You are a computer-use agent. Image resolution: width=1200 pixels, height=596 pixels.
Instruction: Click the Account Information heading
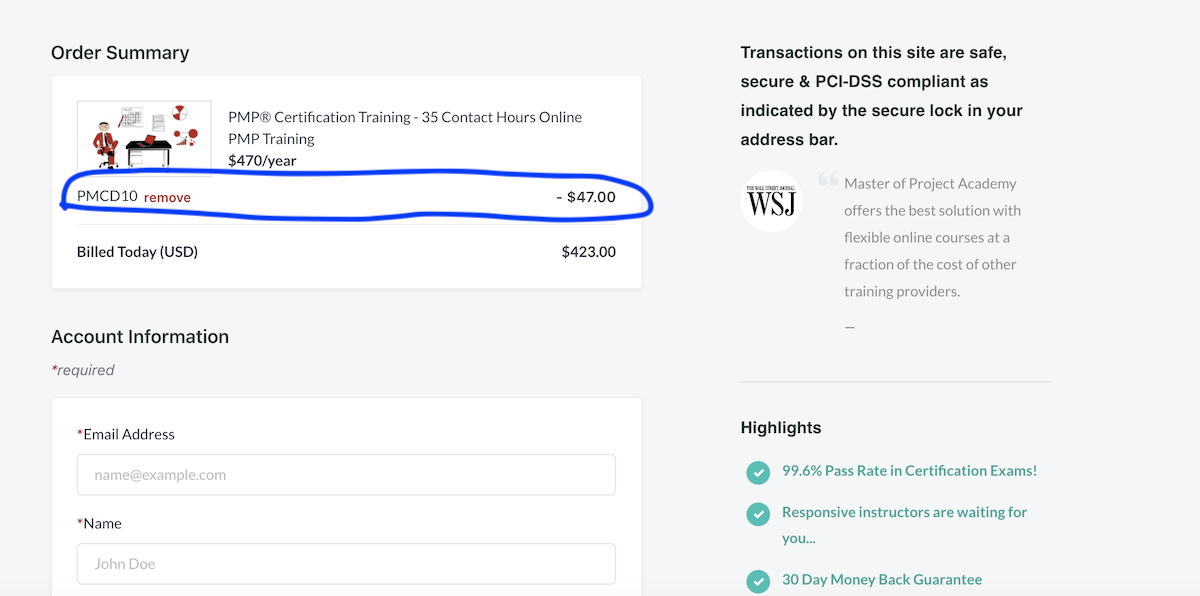point(140,337)
